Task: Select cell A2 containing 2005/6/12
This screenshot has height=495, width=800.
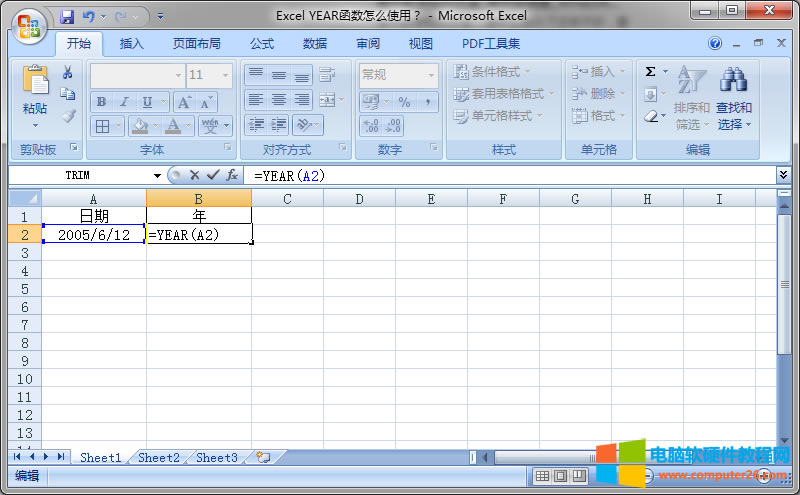Action: (x=93, y=235)
